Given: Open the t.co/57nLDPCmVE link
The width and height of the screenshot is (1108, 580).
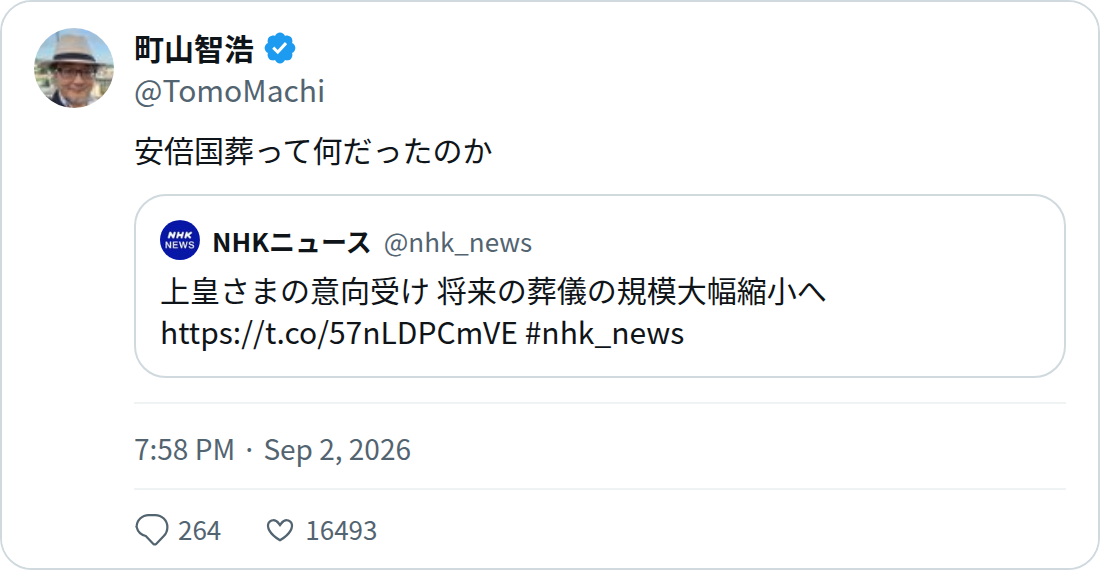Looking at the screenshot, I should (x=339, y=333).
